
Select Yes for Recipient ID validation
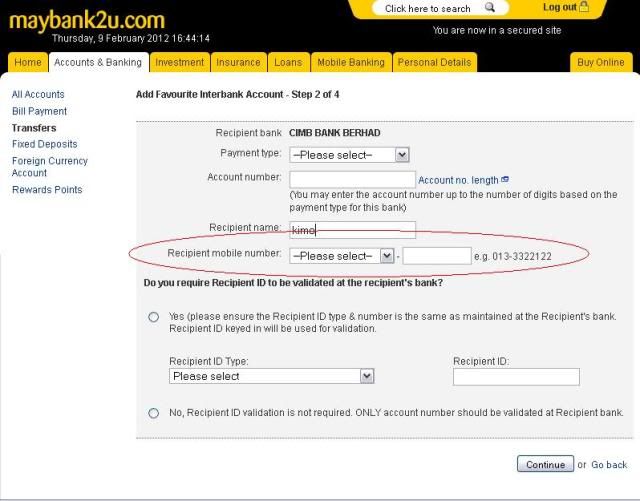tap(153, 317)
